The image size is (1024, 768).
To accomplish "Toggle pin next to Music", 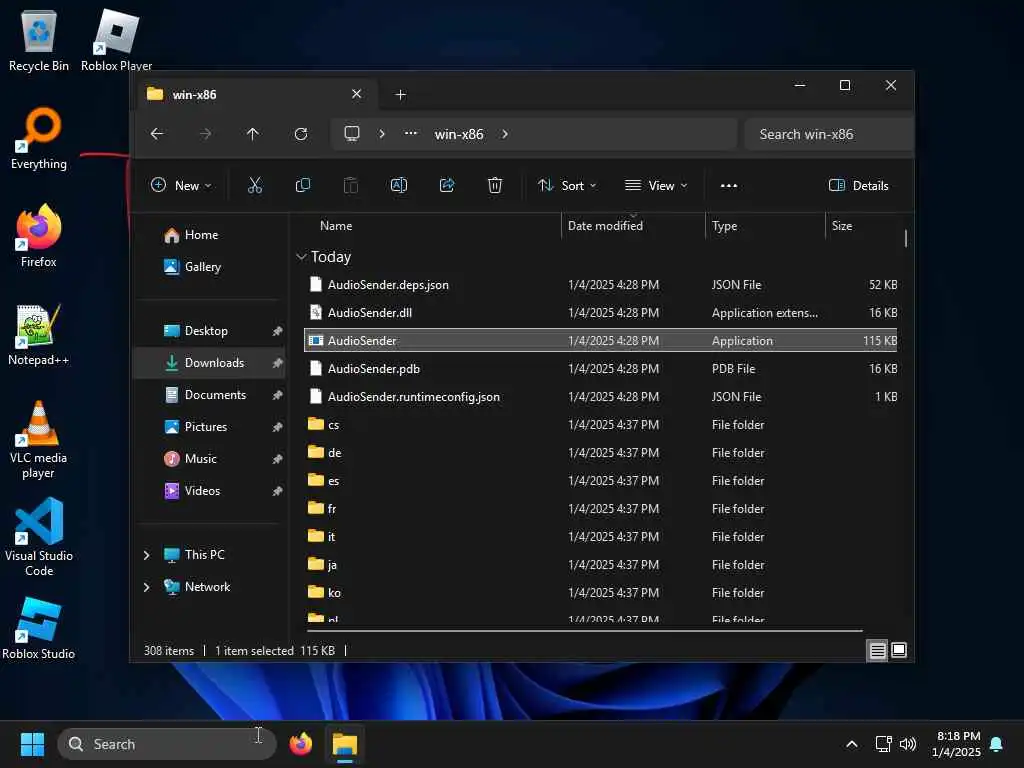I will (278, 459).
